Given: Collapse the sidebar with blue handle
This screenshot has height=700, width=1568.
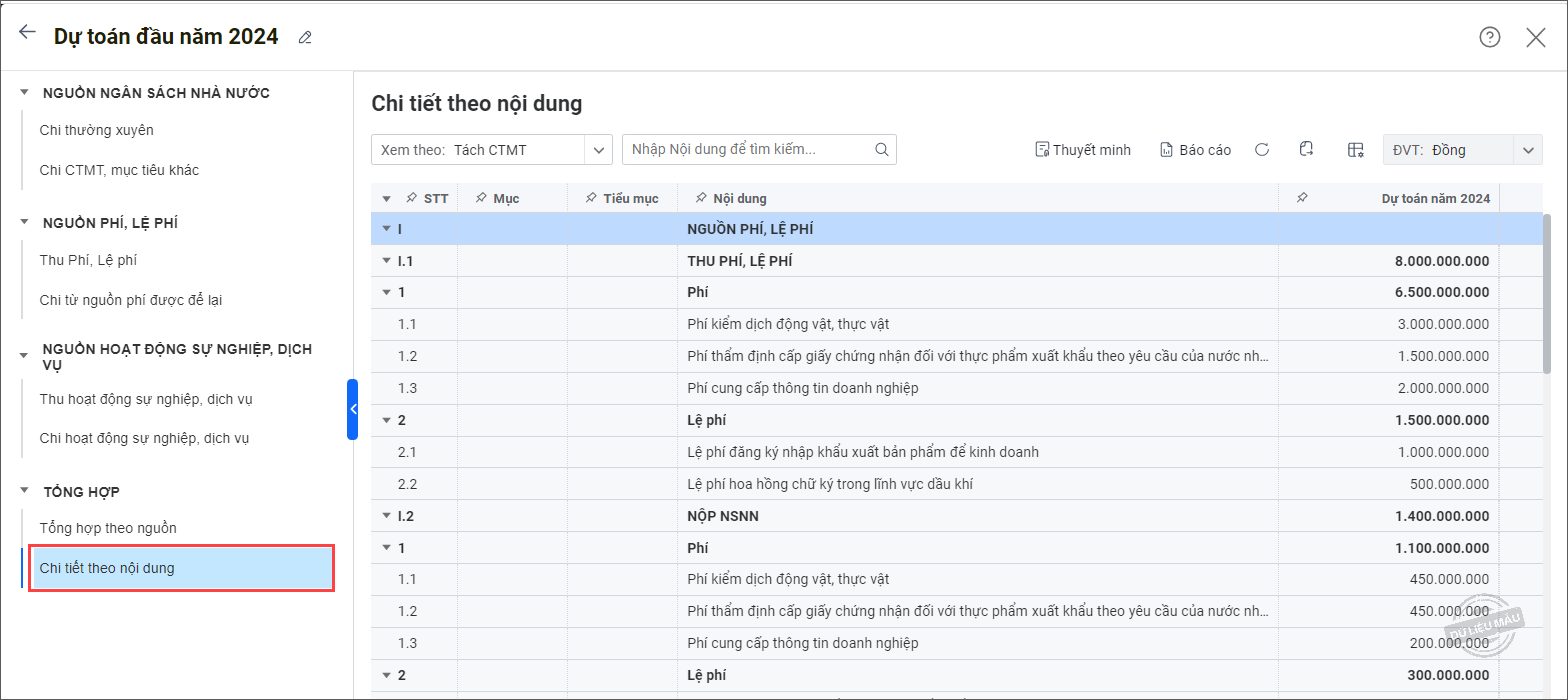Looking at the screenshot, I should (x=352, y=409).
